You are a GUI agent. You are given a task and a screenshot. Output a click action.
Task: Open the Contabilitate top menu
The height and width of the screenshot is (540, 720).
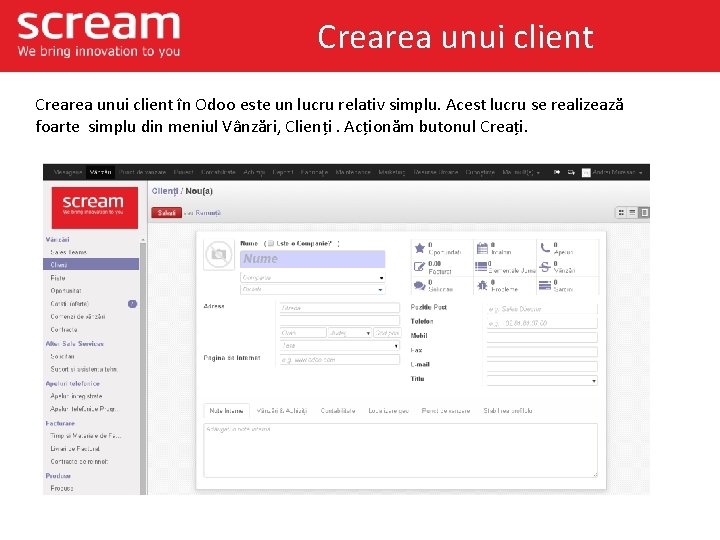pos(218,172)
